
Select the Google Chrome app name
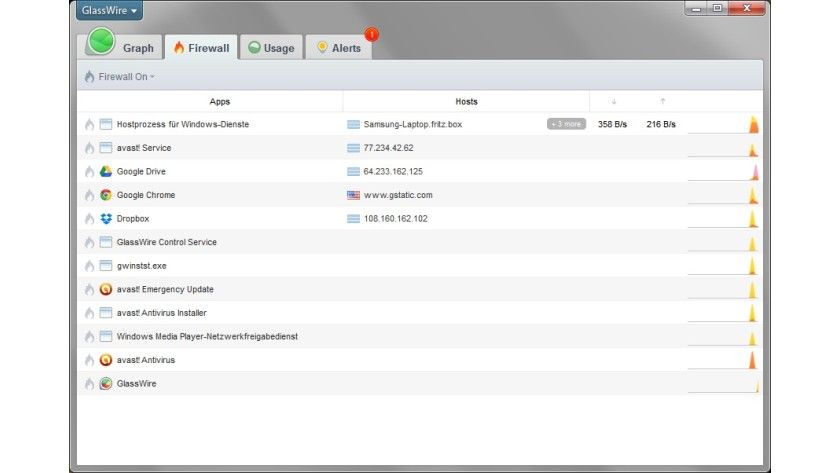146,195
